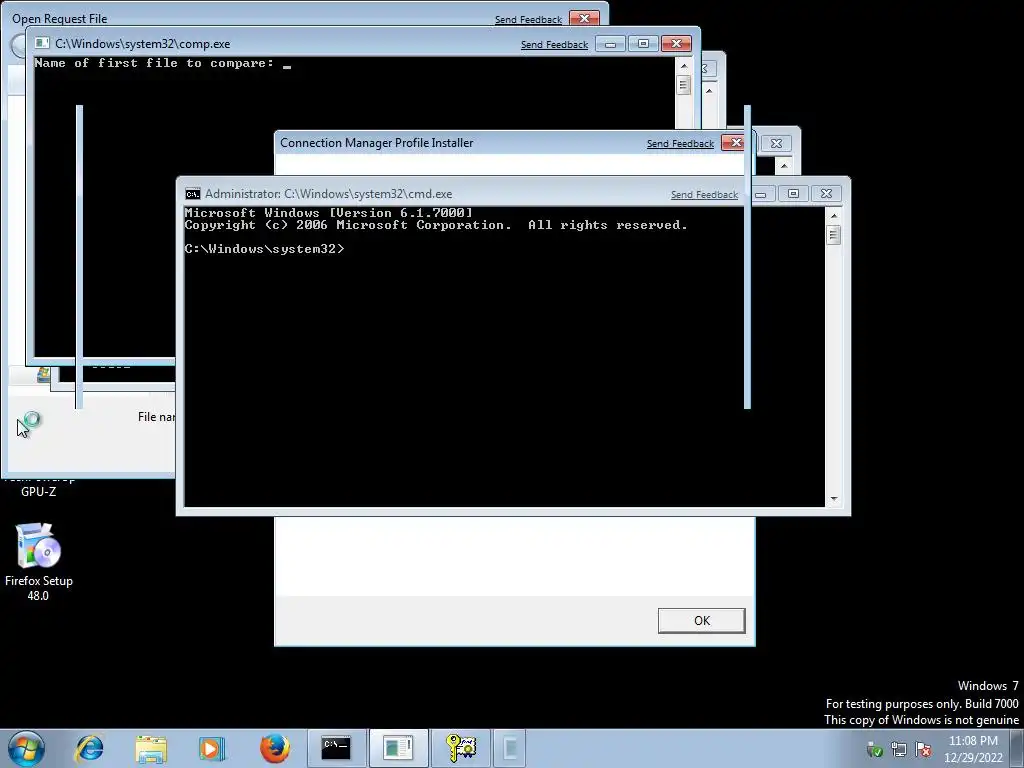
Task: Click the comp.exe window title bar icon
Action: click(x=42, y=43)
